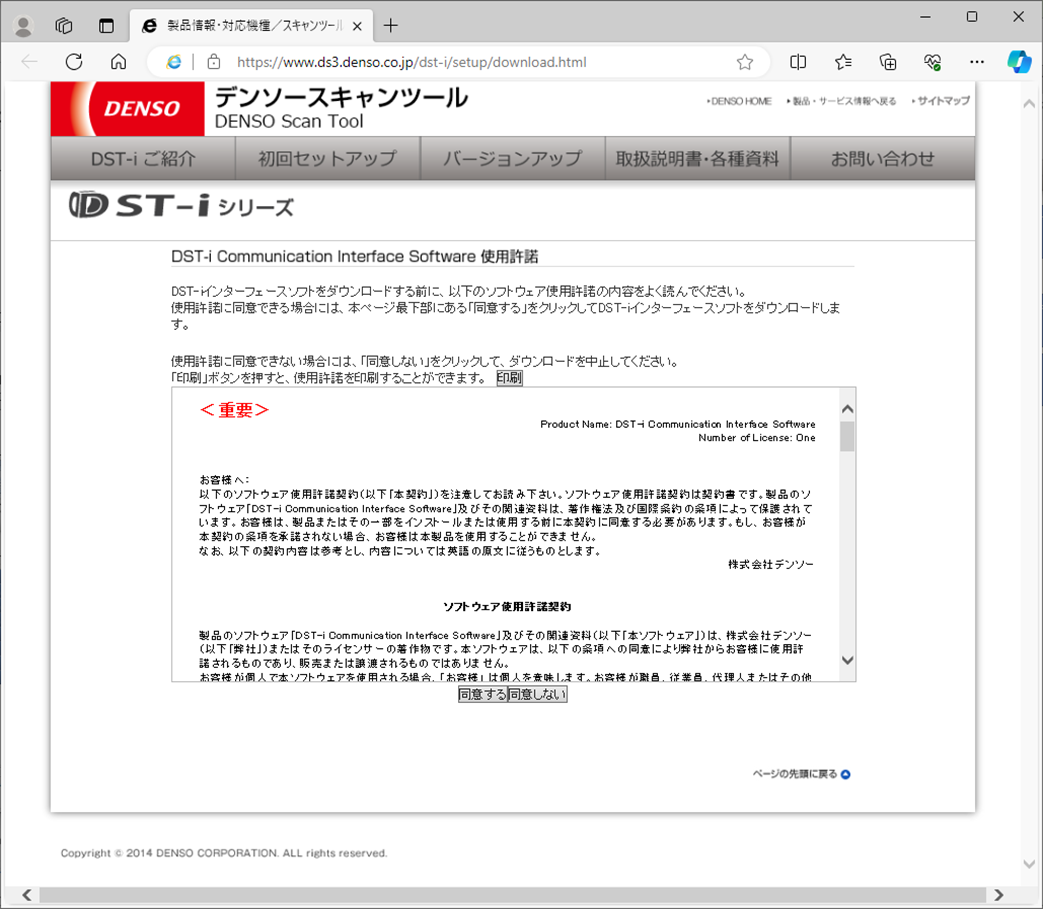
Task: Go back to the previous page
Action: 29,62
